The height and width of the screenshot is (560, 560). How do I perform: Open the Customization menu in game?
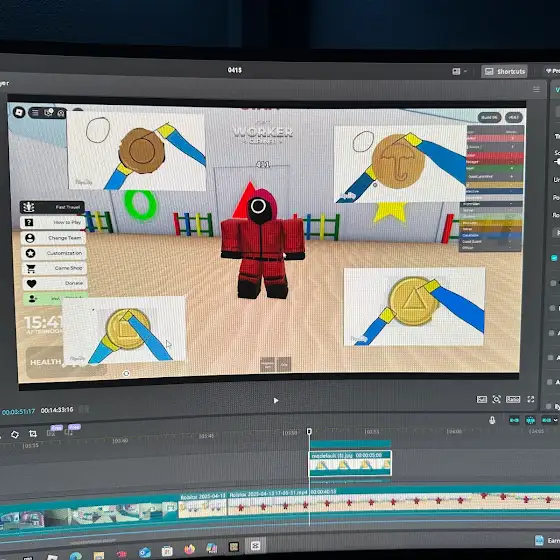point(54,253)
